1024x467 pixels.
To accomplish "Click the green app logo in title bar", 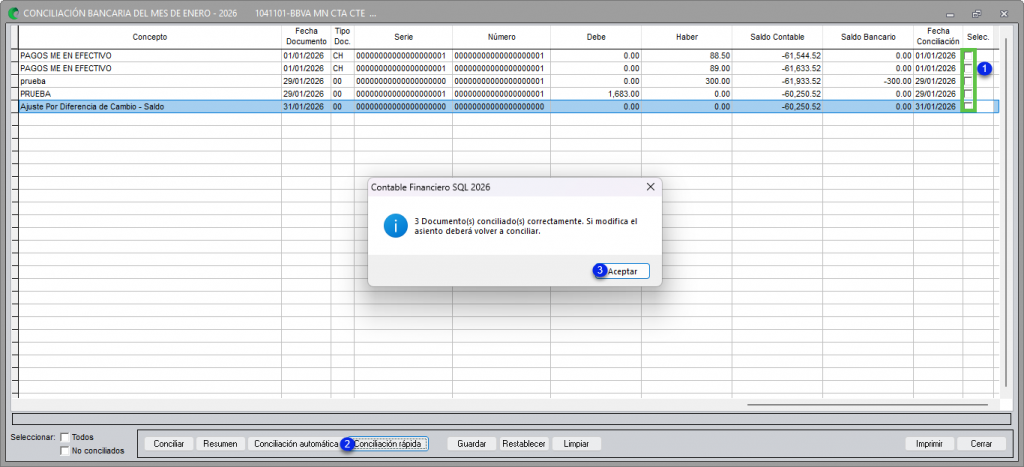I will [13, 13].
